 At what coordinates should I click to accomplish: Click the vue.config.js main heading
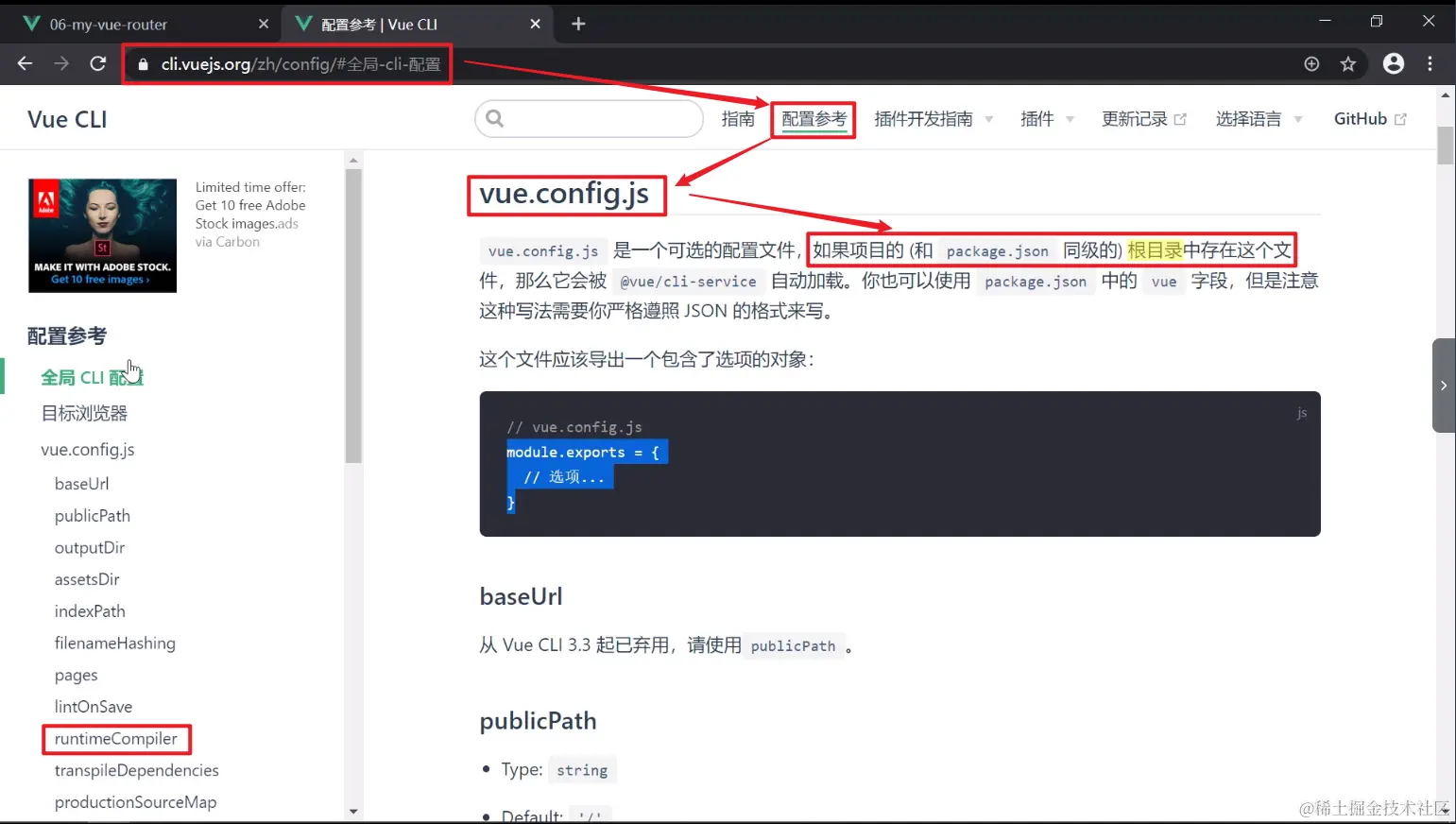pos(564,194)
